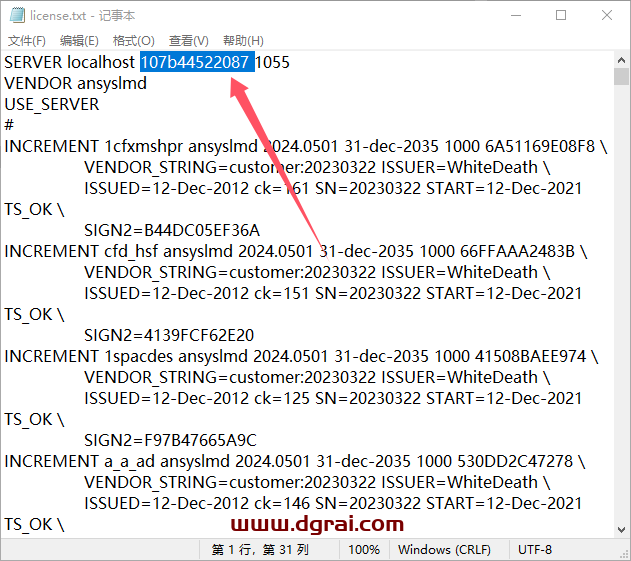Open the 查看(V) menu
Image resolution: width=631 pixels, height=561 pixels.
(x=189, y=41)
